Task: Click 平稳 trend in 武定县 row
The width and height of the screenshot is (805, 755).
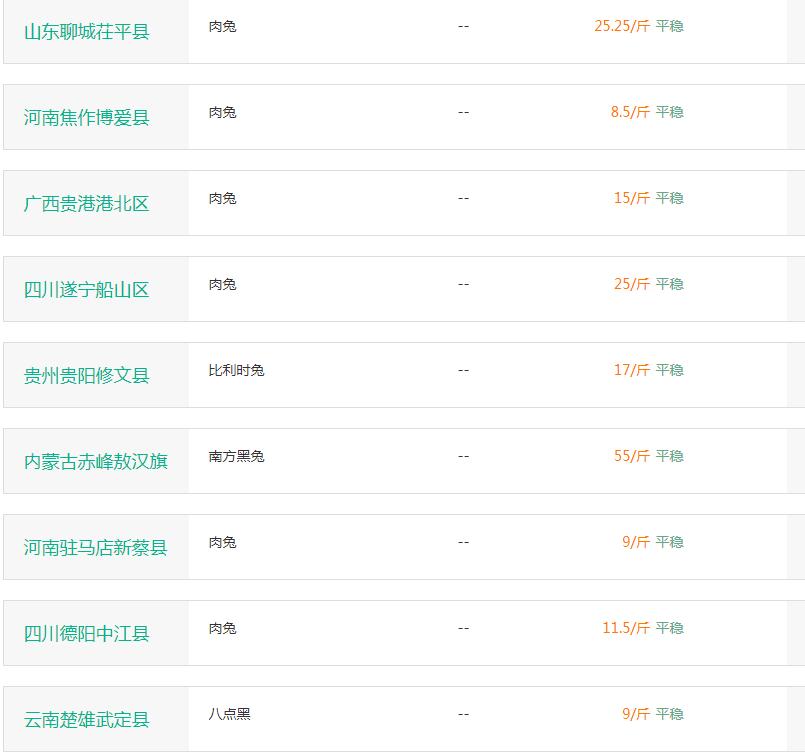Action: (669, 714)
